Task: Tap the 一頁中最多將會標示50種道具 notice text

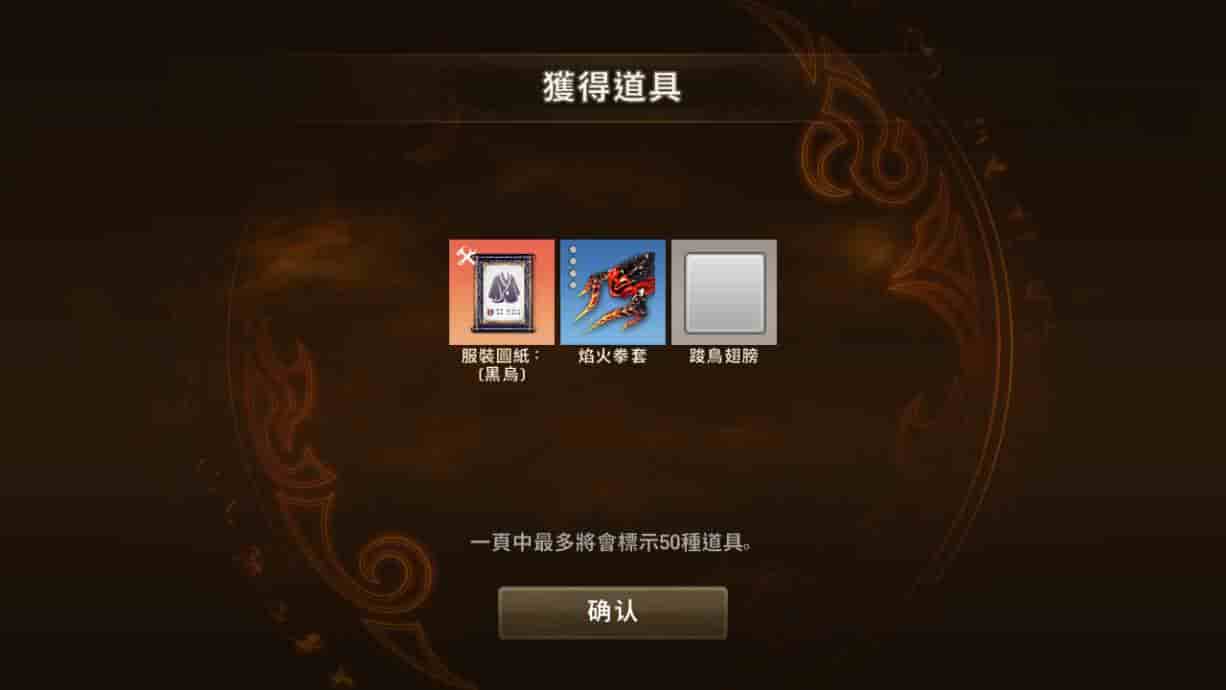Action: click(x=611, y=543)
